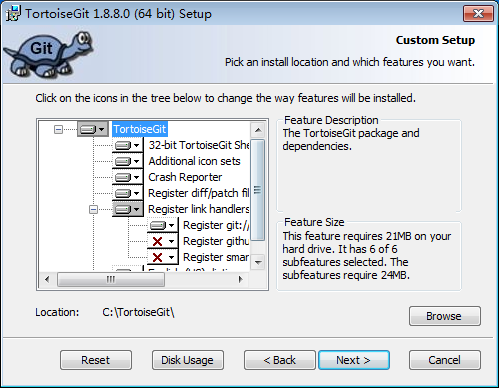
Task: Open install option for Register git:// feature
Action: (x=163, y=225)
